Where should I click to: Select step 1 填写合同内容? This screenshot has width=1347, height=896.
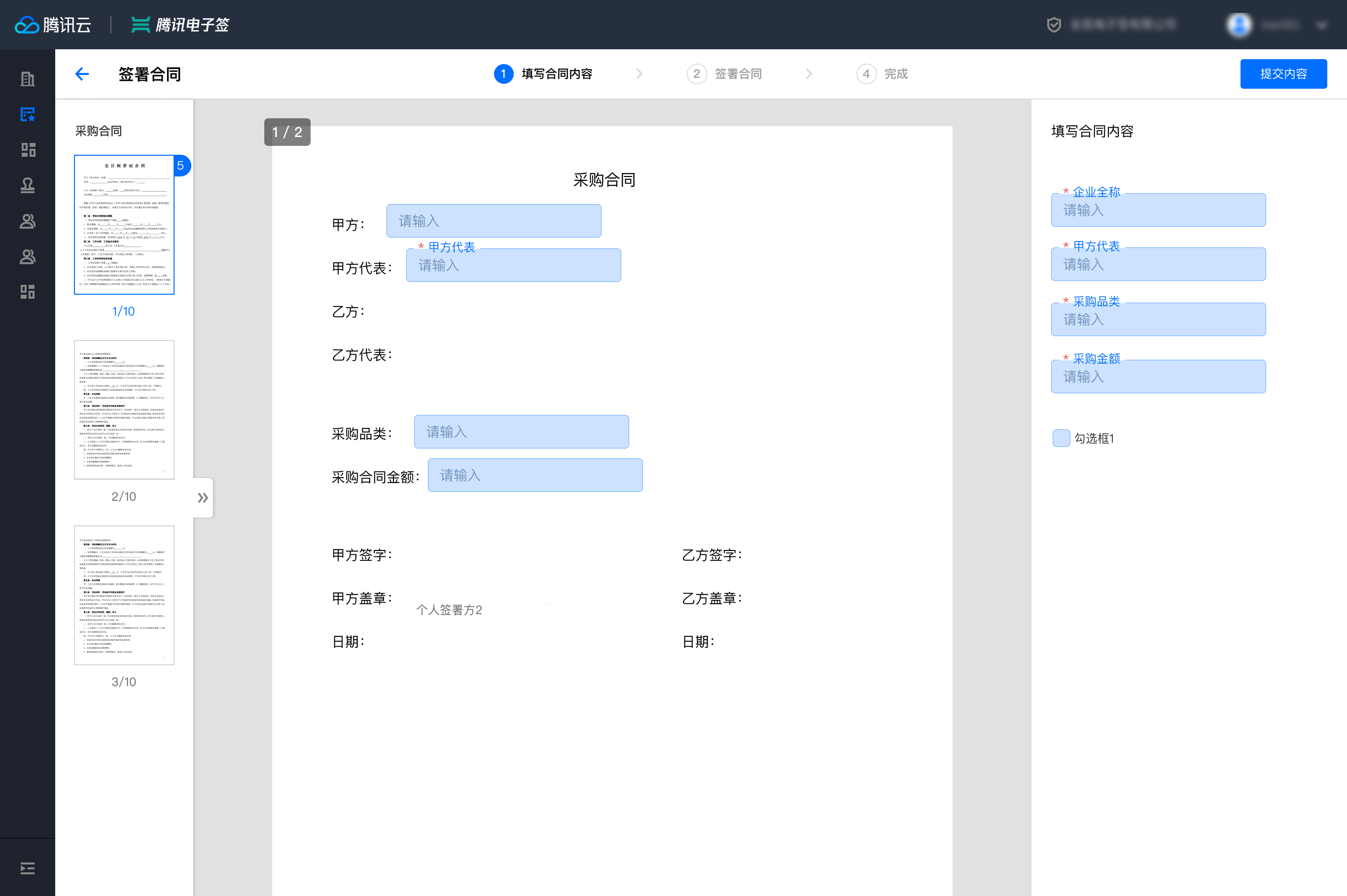[x=543, y=74]
